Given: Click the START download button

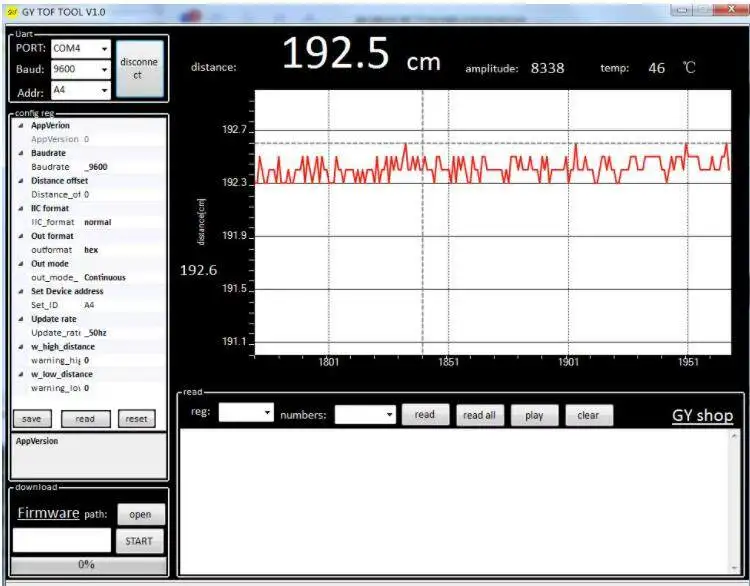Looking at the screenshot, I should coord(139,541).
